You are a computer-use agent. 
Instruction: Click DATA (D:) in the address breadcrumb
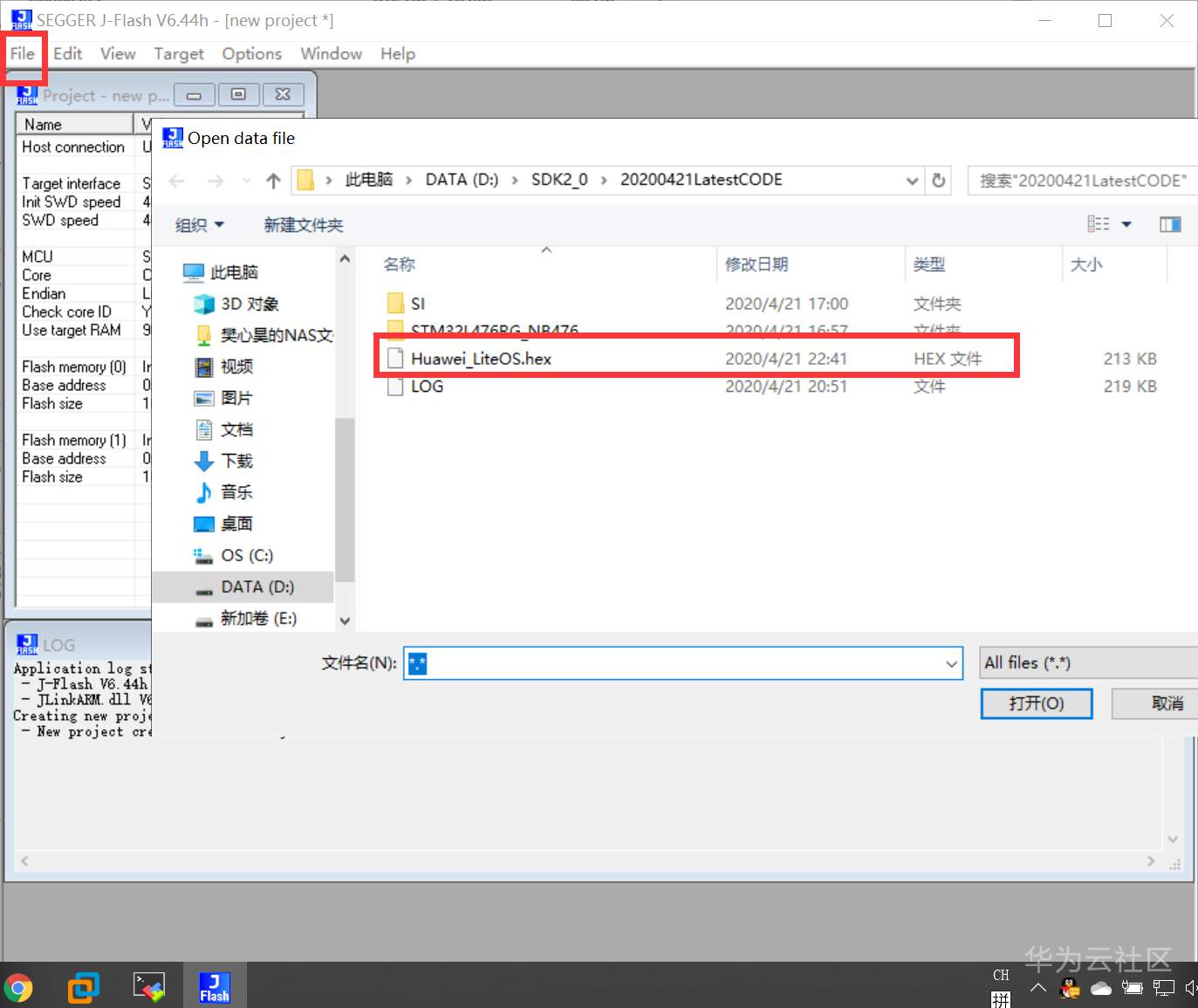tap(462, 180)
